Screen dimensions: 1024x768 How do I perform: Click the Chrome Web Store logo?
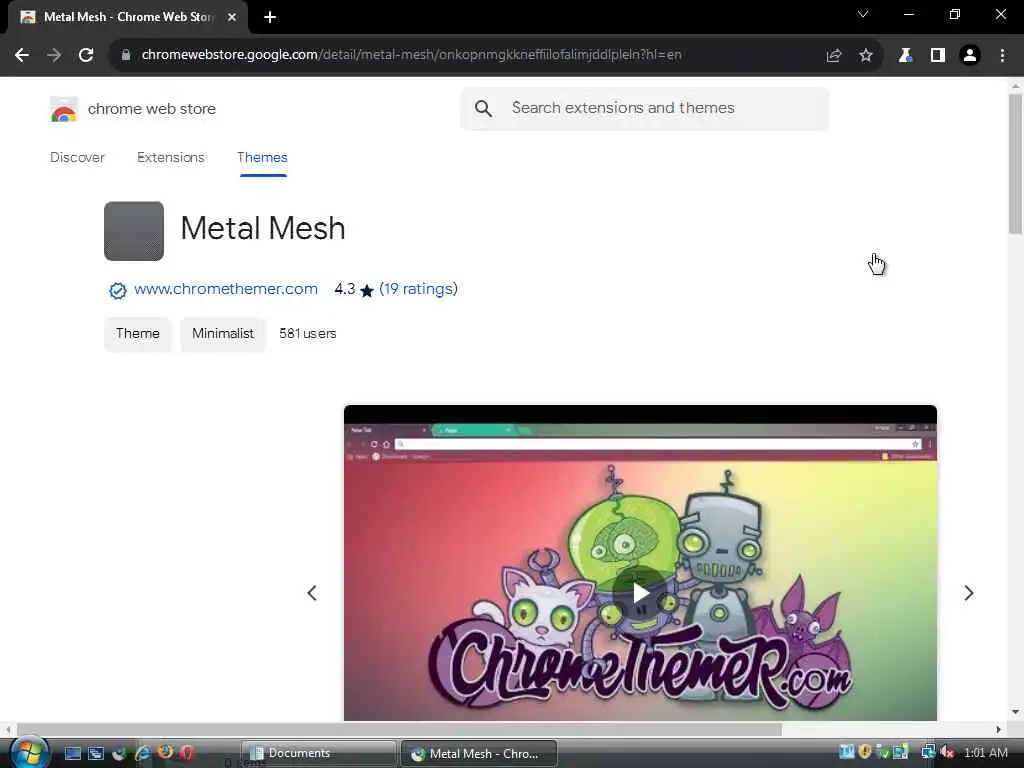[63, 109]
